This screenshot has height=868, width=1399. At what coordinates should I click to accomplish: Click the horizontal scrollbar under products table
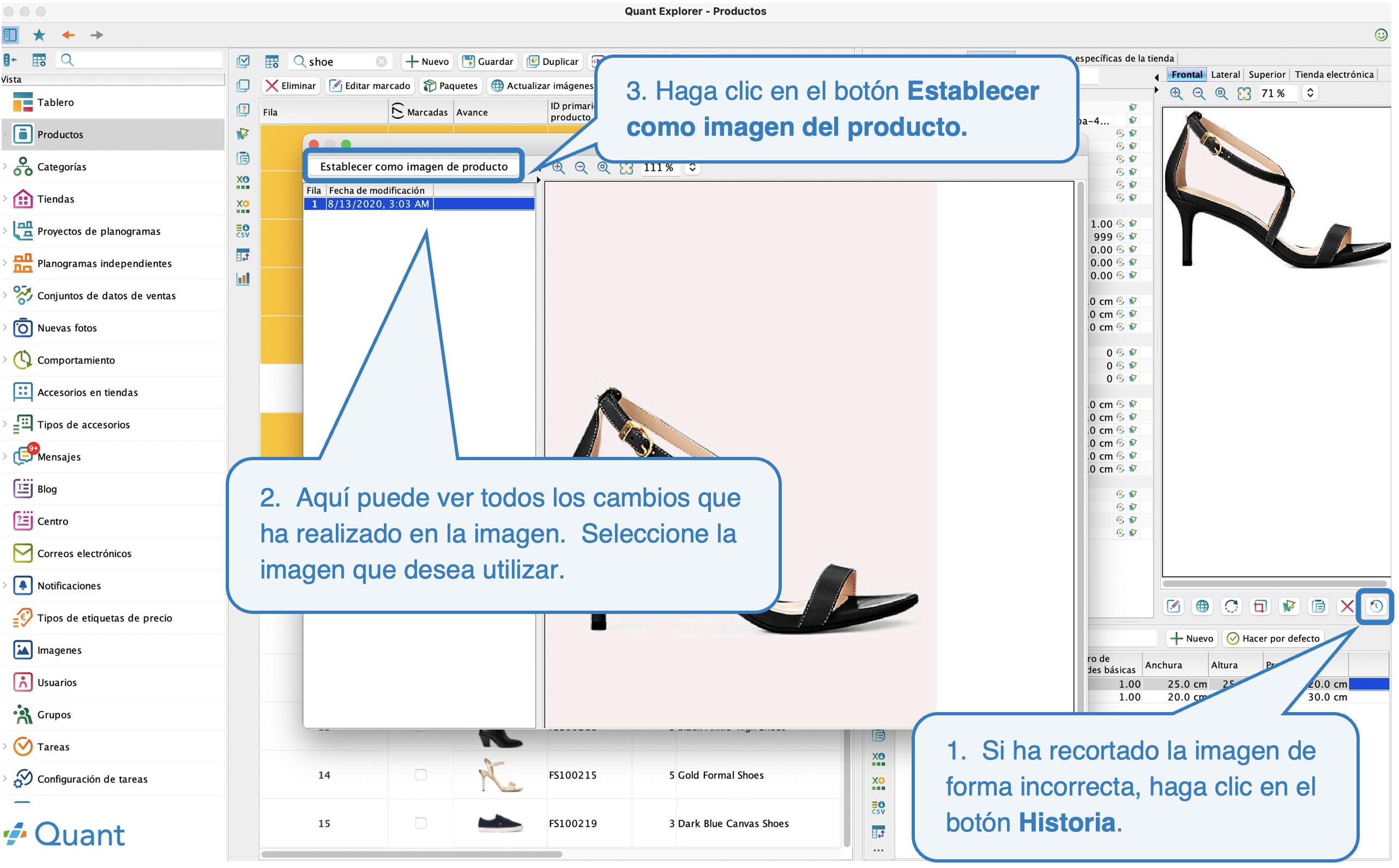411,854
